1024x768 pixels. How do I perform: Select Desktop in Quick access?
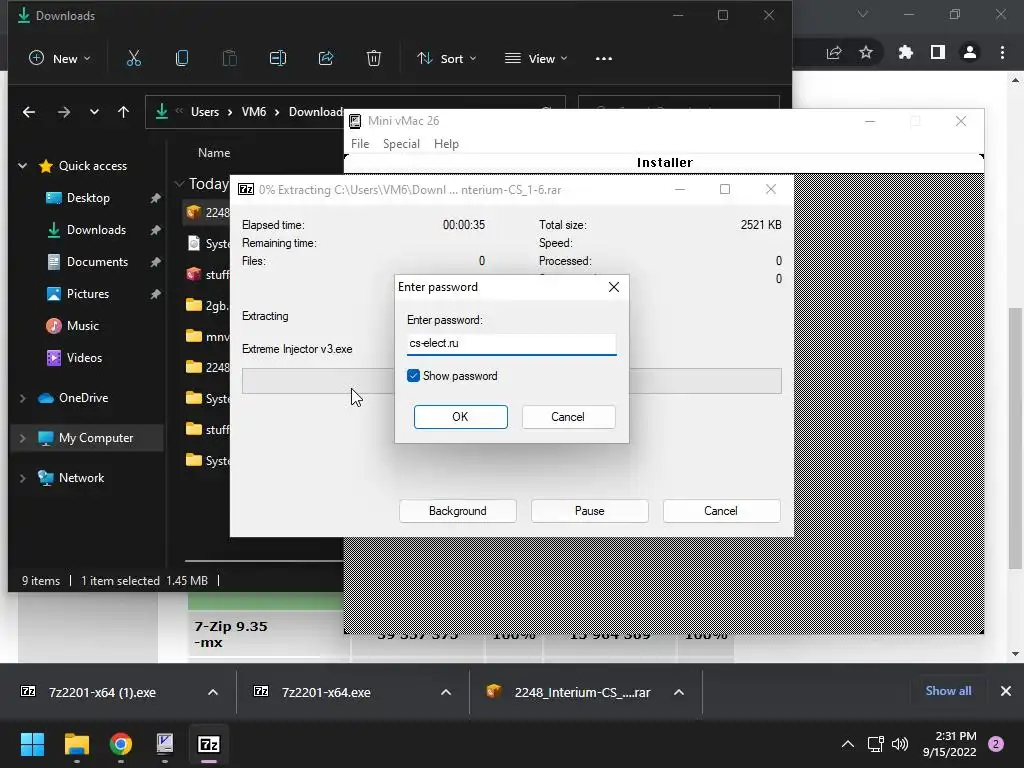click(88, 198)
